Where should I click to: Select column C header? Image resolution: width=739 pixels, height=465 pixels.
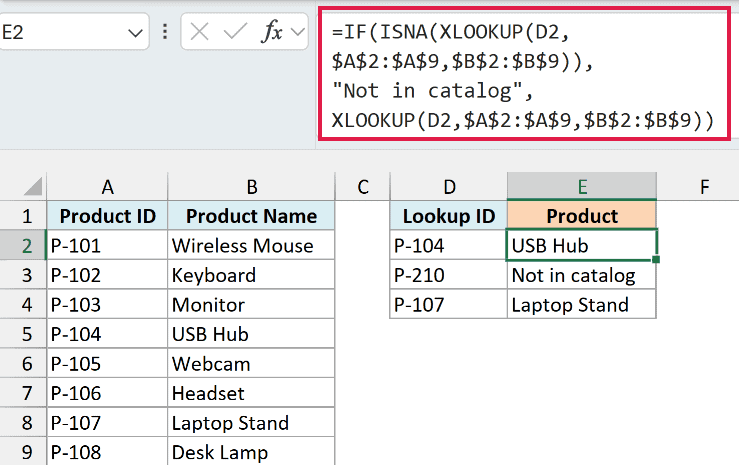coord(362,187)
